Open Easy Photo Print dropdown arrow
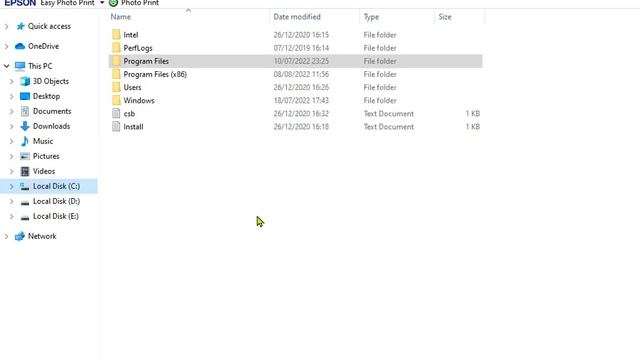This screenshot has width=640, height=360. (x=102, y=3)
